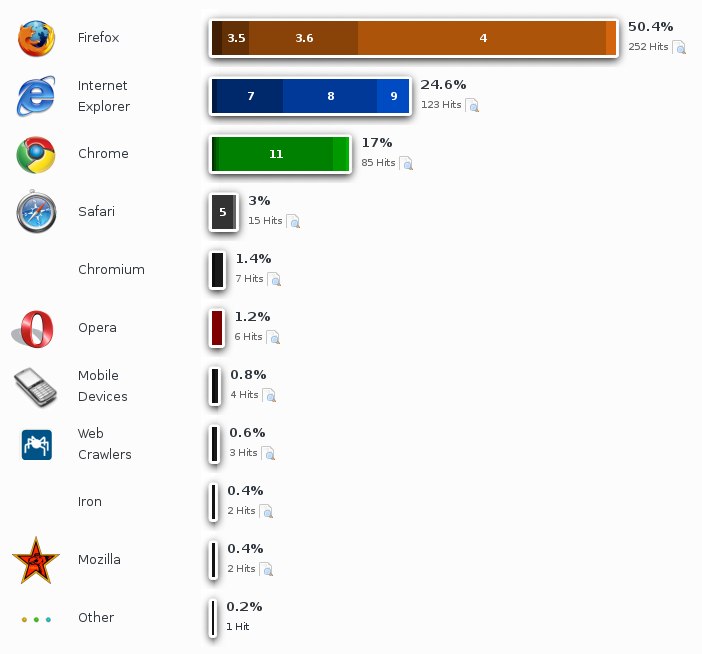Click the Firefox 3.6 bar segment
702x654 pixels.
point(304,38)
